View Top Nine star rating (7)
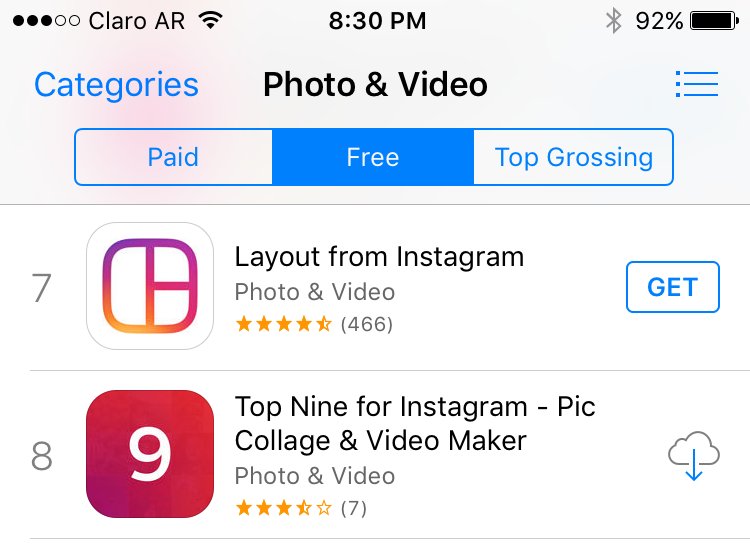 [x=301, y=508]
